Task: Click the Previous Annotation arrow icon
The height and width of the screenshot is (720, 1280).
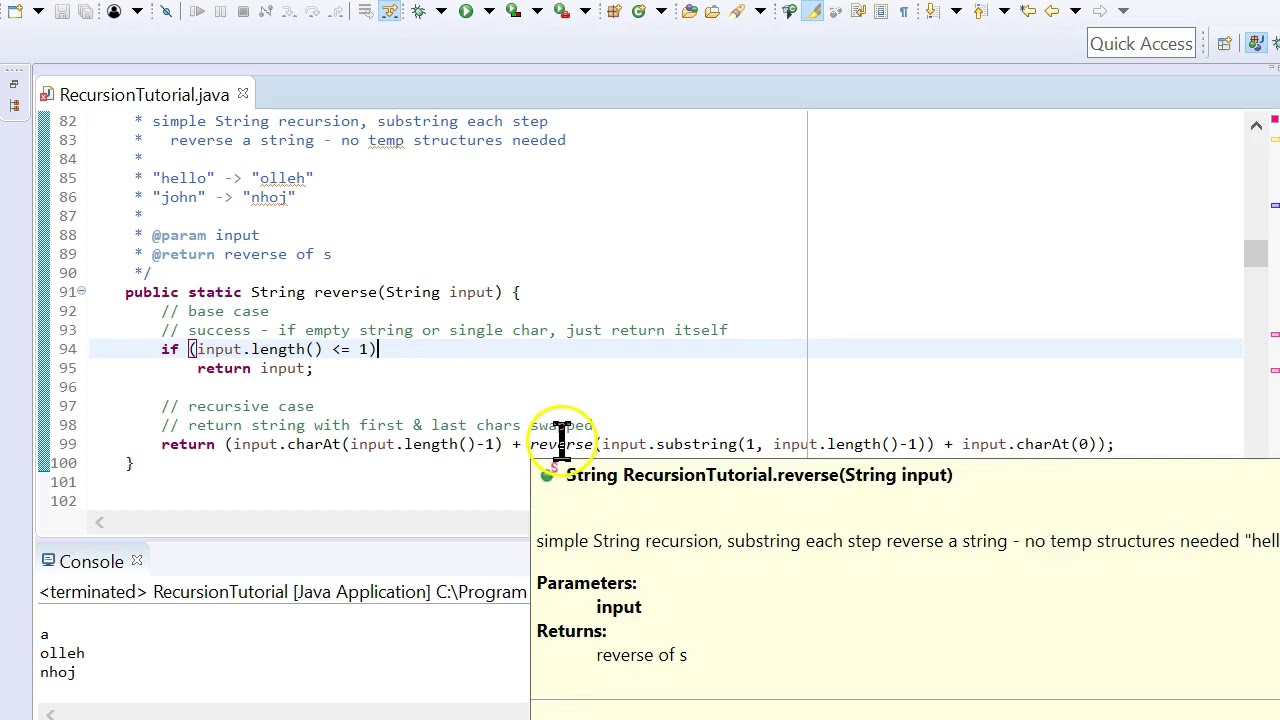Action: 980,11
